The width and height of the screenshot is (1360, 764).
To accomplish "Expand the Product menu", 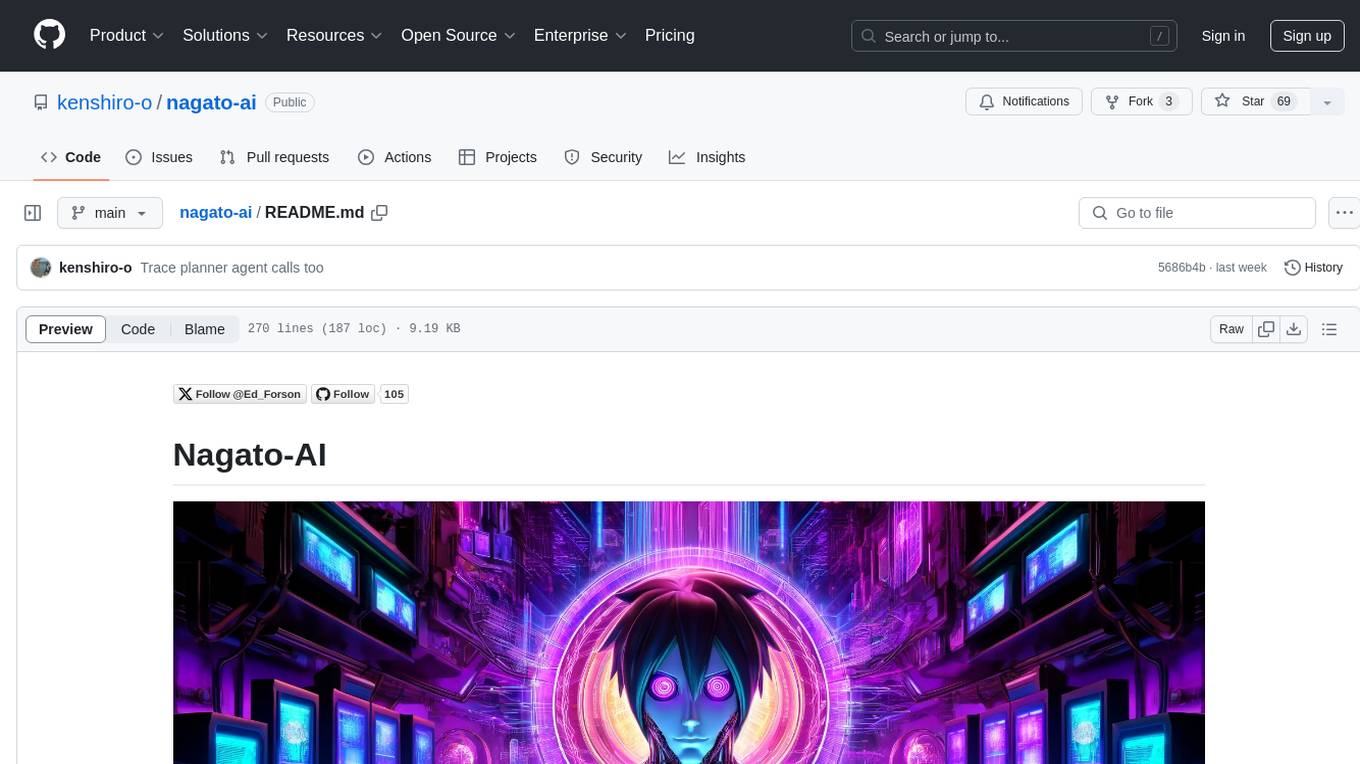I will [x=126, y=35].
